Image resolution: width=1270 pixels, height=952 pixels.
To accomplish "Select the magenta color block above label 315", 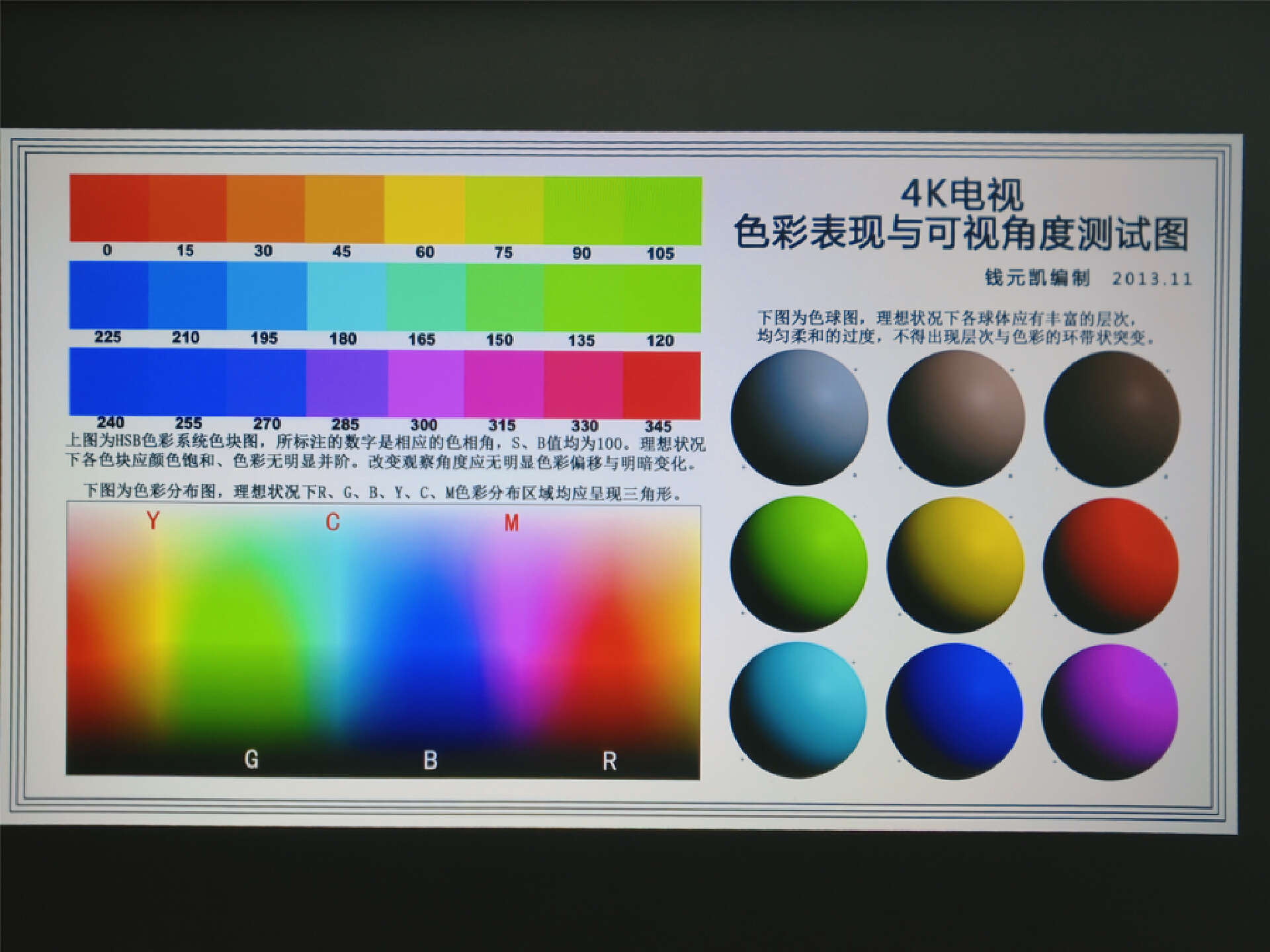I will click(504, 384).
